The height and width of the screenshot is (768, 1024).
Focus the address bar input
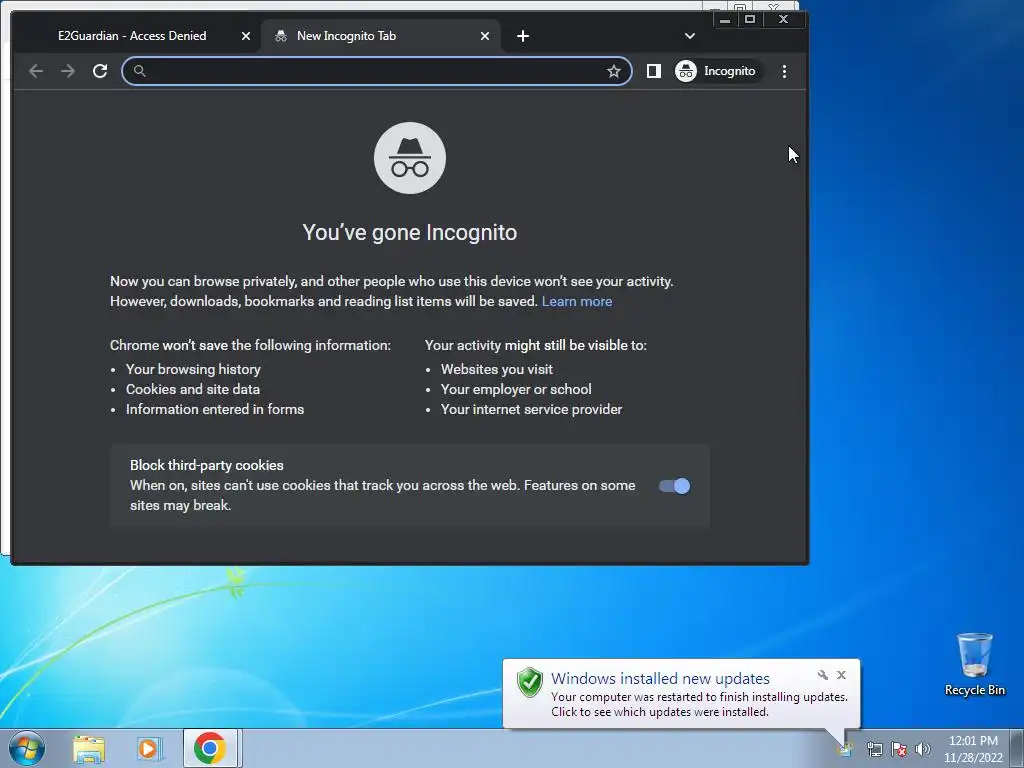(376, 71)
